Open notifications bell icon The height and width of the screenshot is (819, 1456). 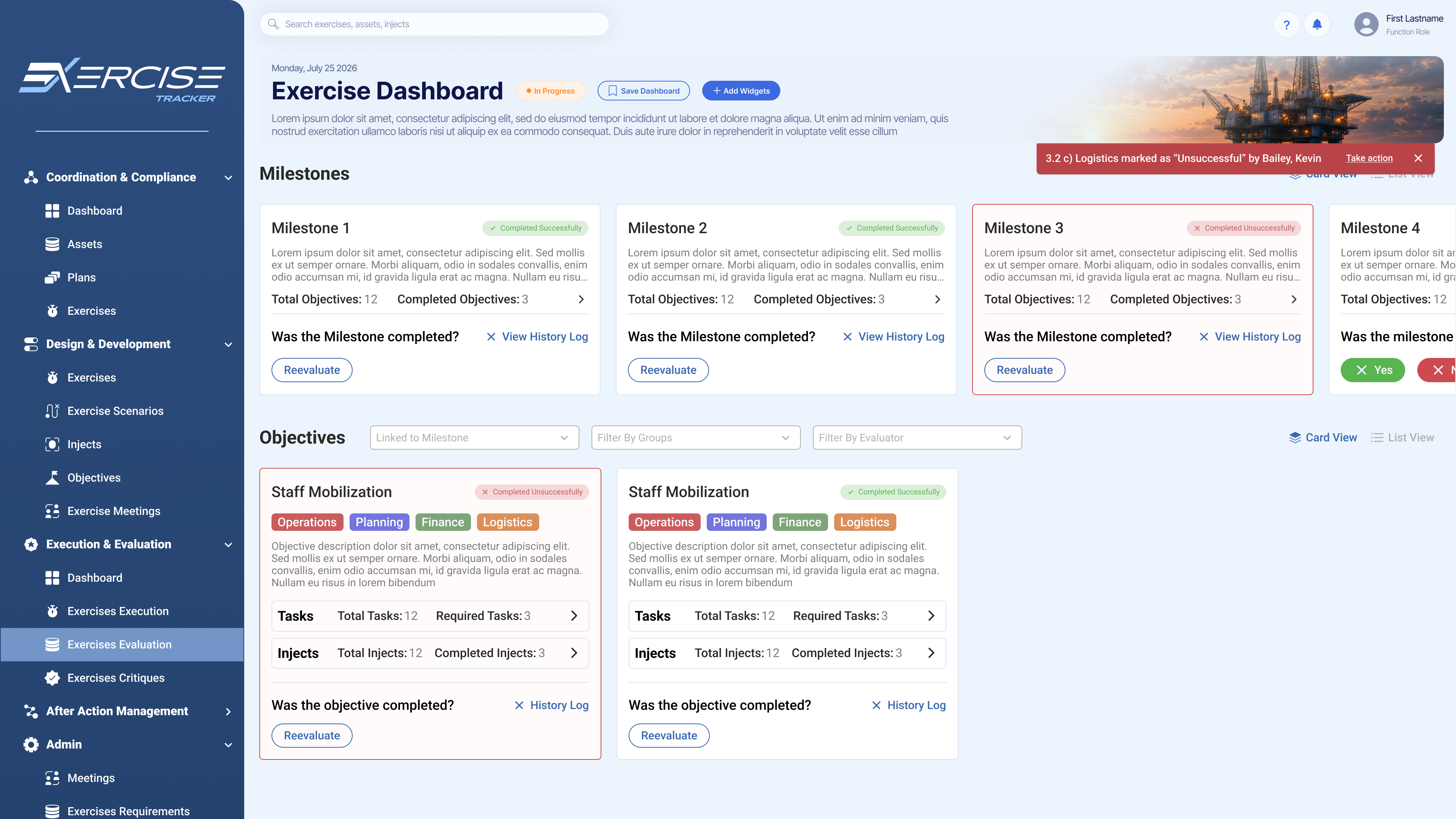[x=1317, y=25]
